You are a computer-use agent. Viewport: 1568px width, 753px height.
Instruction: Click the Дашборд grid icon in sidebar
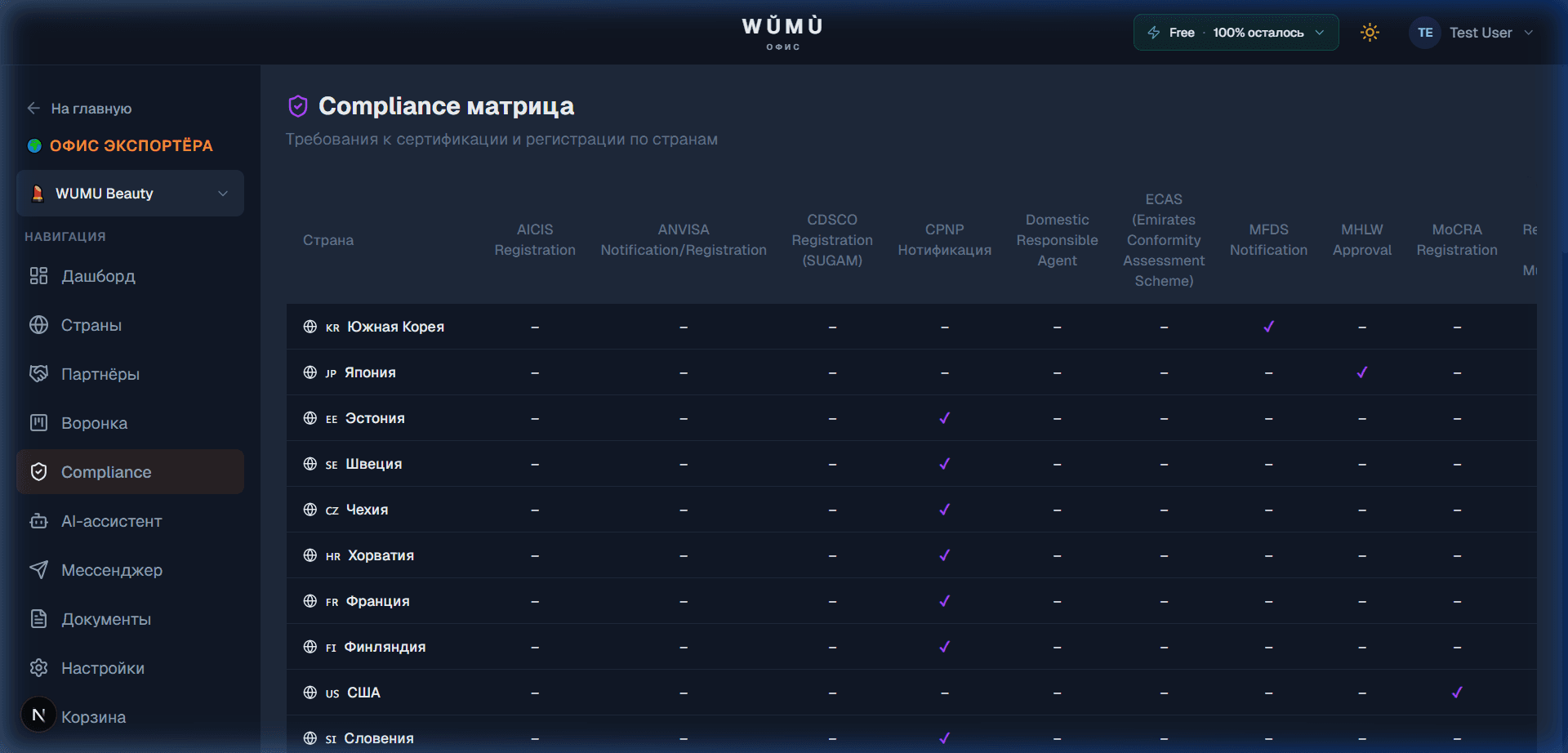[38, 276]
